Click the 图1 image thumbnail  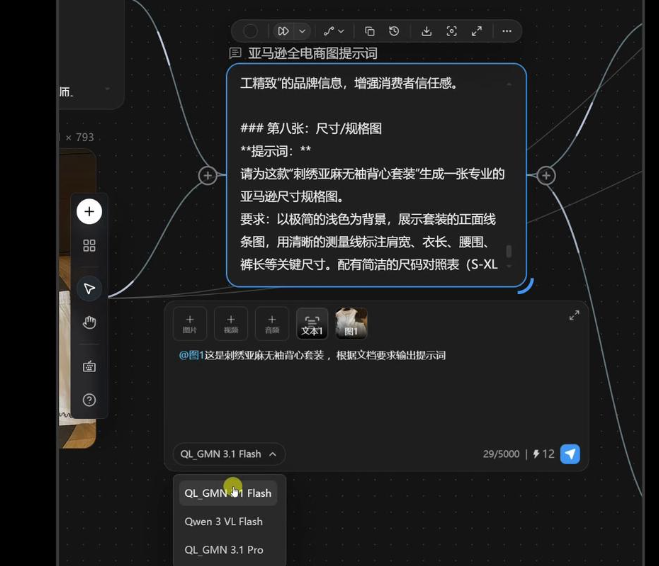pos(351,324)
